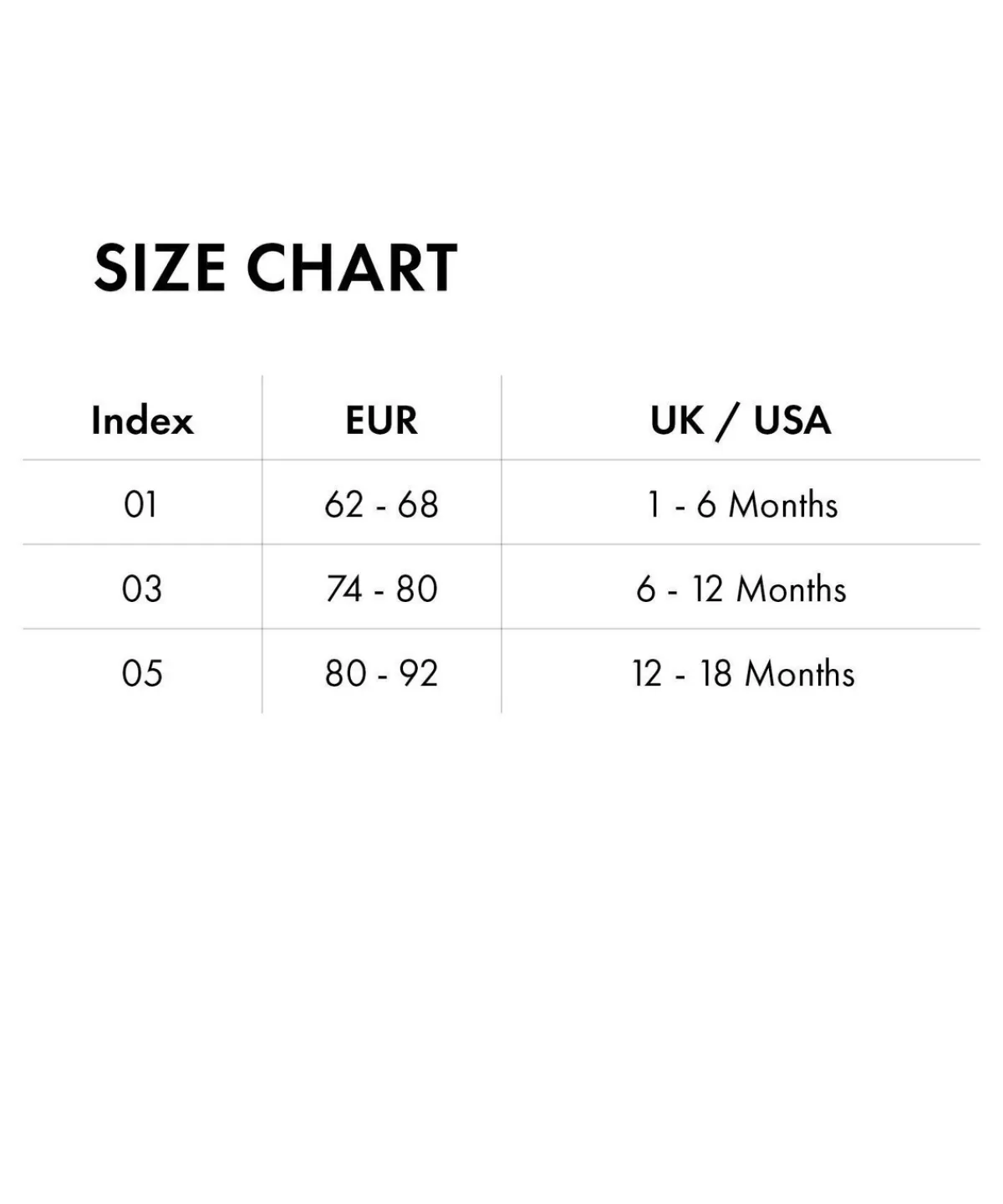Click the SIZE CHART heading
The height and width of the screenshot is (1204, 1003).
point(276,268)
